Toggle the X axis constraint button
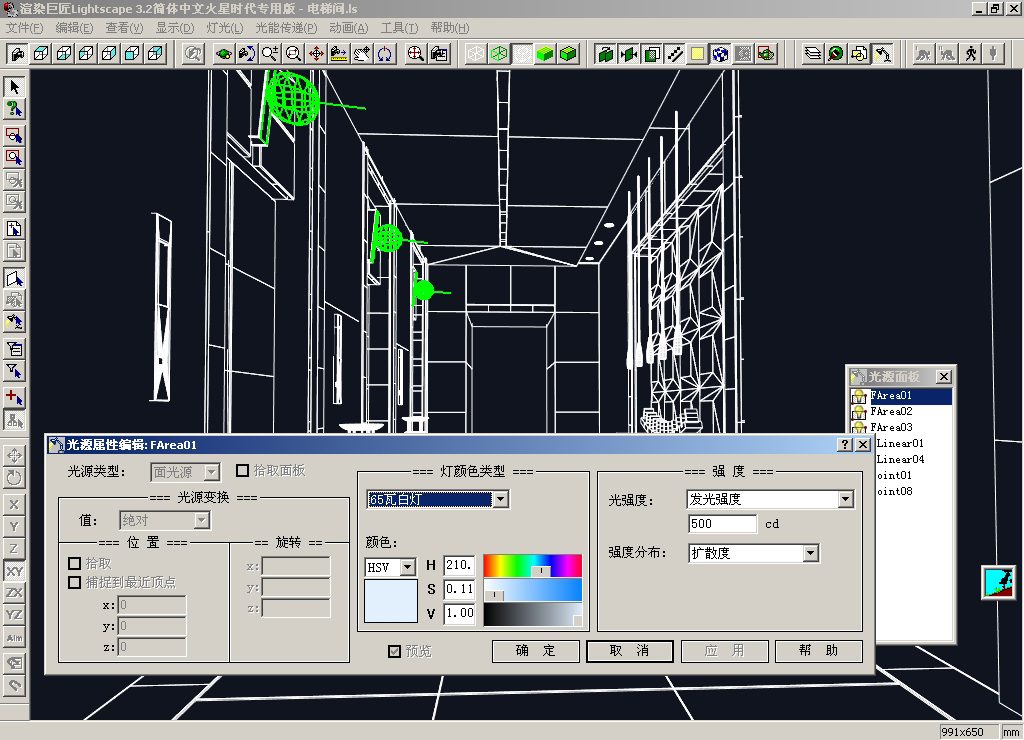1024x740 pixels. pyautogui.click(x=14, y=504)
